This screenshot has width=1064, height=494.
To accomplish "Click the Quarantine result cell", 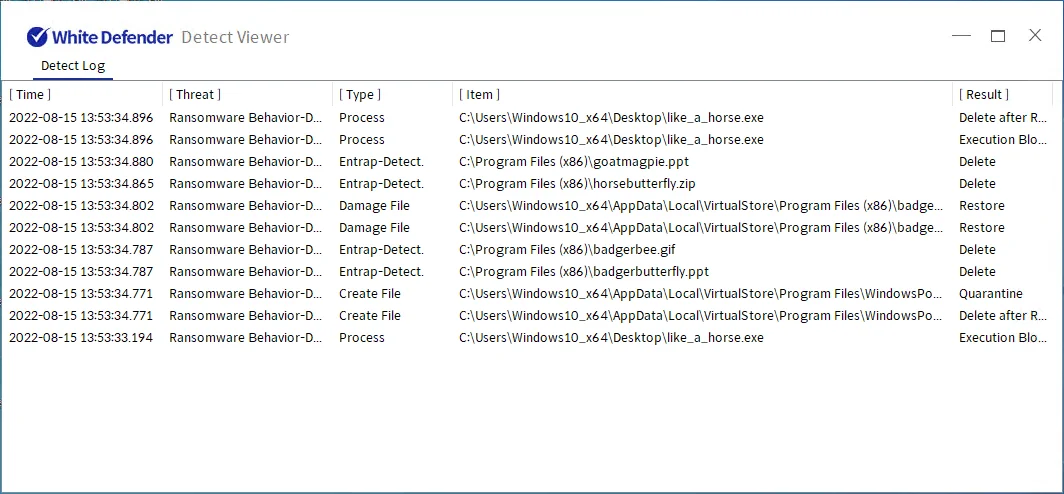I will click(990, 293).
